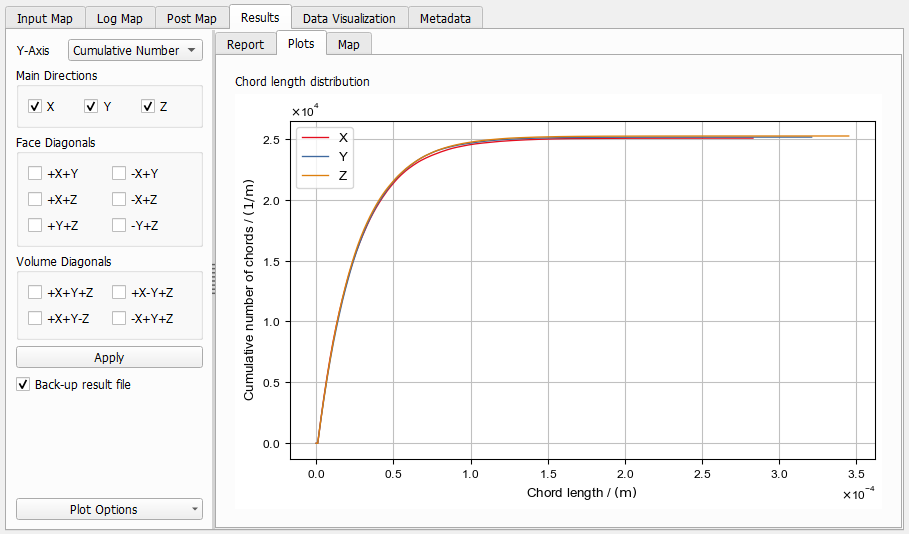Image resolution: width=909 pixels, height=534 pixels.
Task: Switch to the Metadata tab
Action: click(445, 19)
